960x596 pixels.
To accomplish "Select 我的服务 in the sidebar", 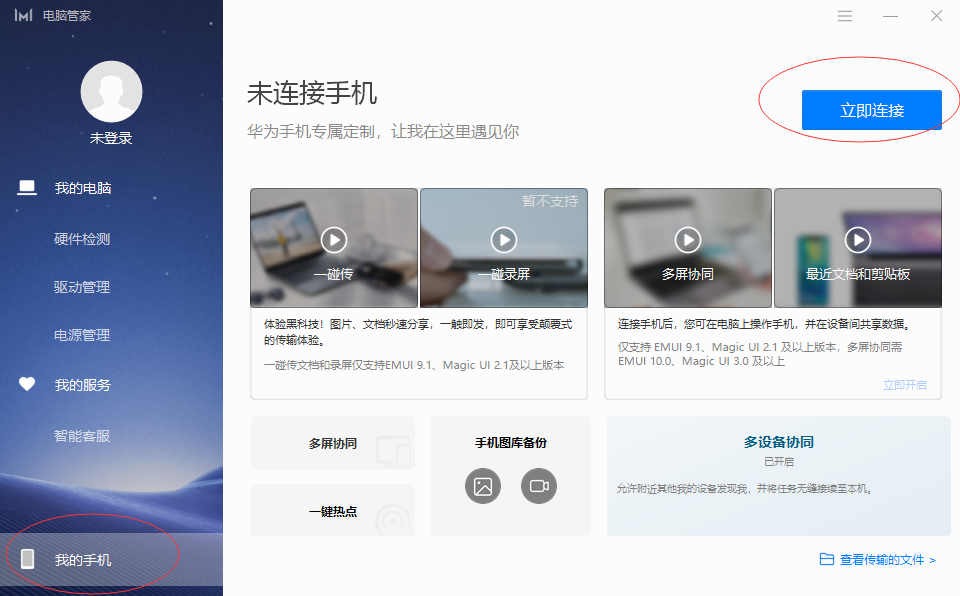I will pyautogui.click(x=83, y=385).
